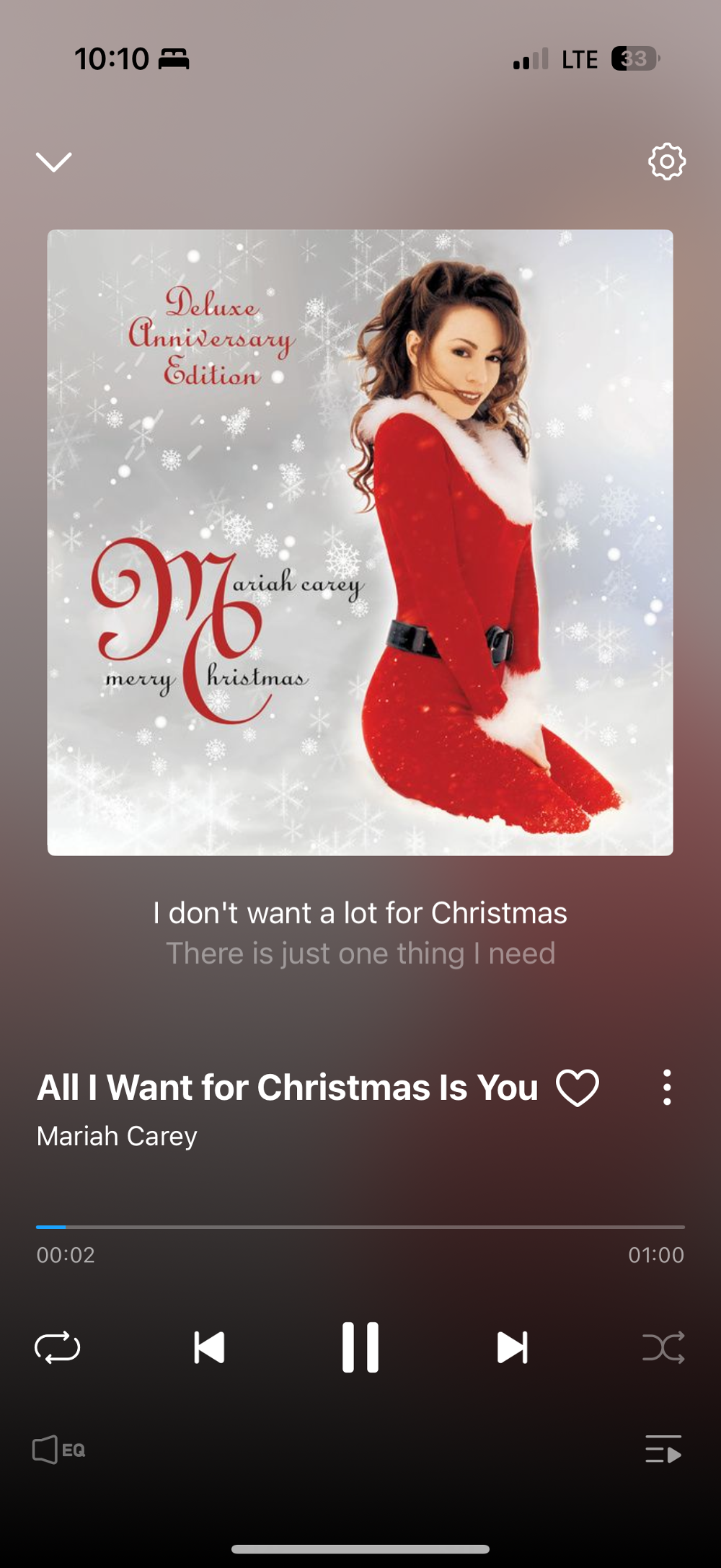Collapse the player with the down chevron
721x1568 pixels.
point(54,162)
